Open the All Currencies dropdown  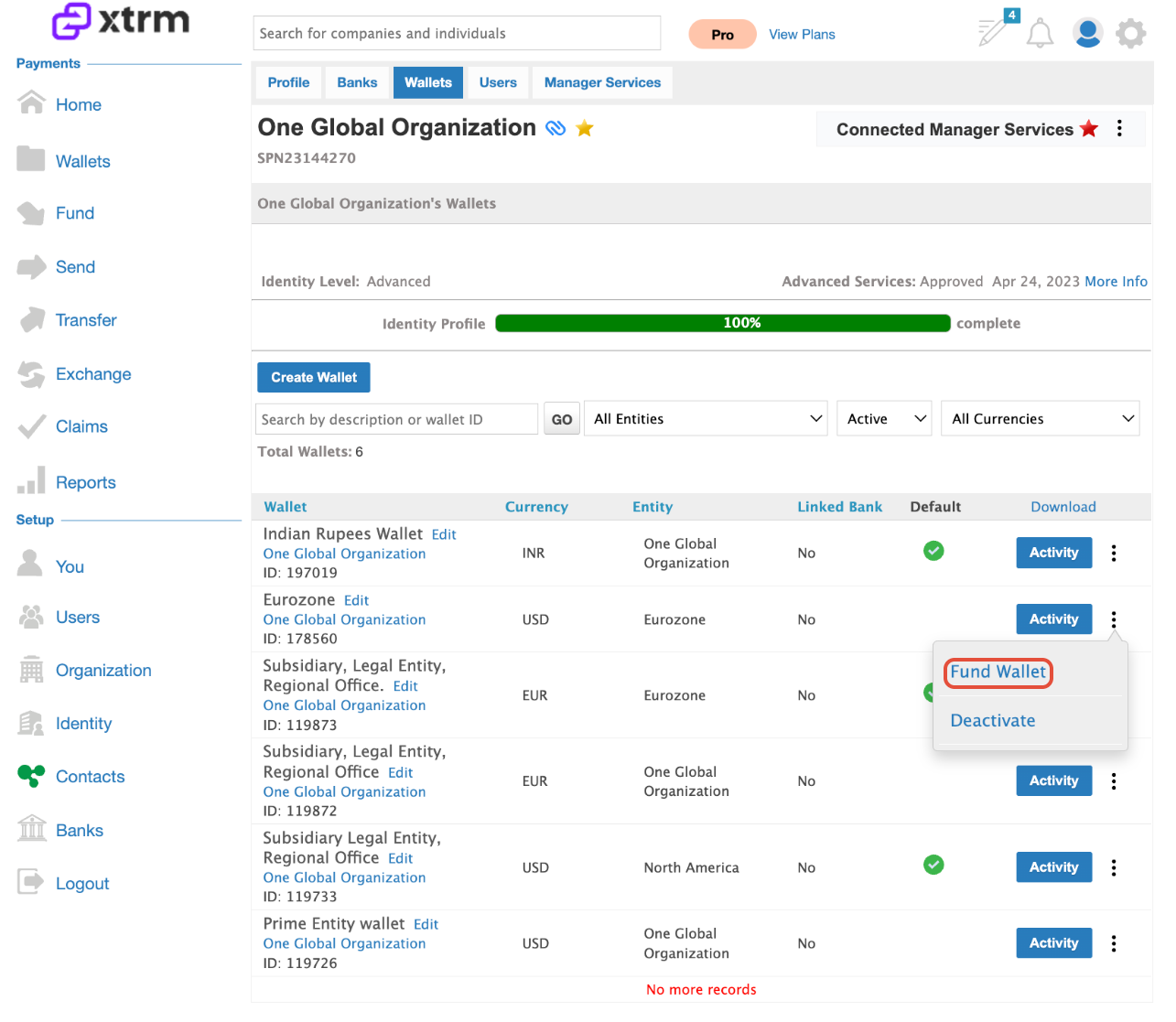(x=1041, y=418)
